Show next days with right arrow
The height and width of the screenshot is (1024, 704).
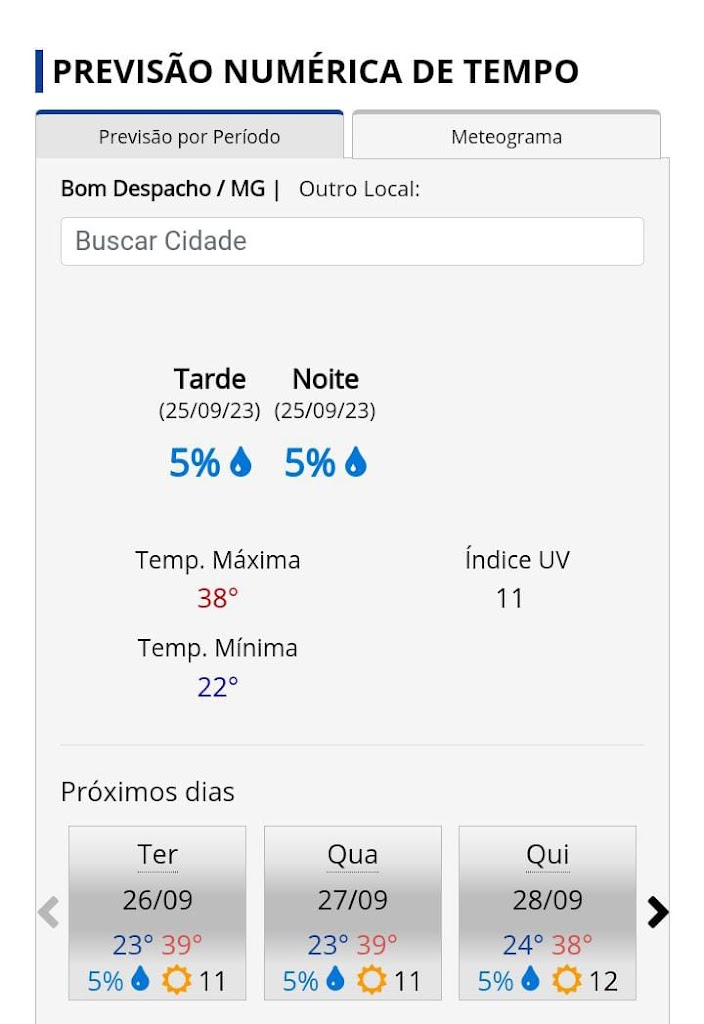click(657, 912)
